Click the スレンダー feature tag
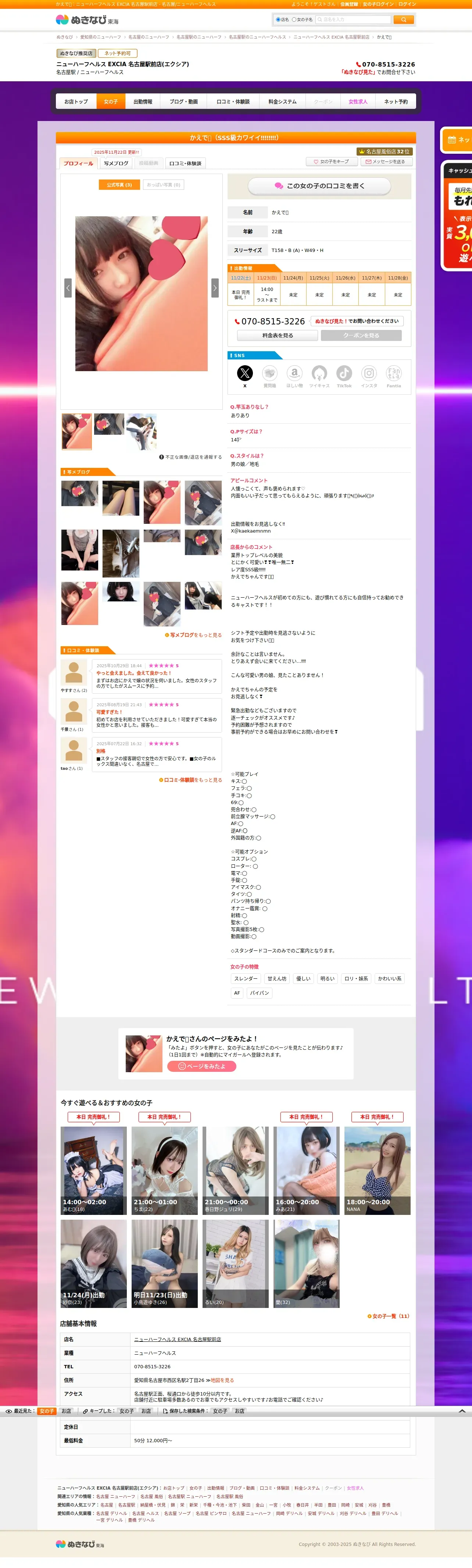Image resolution: width=472 pixels, height=1568 pixels. click(246, 979)
